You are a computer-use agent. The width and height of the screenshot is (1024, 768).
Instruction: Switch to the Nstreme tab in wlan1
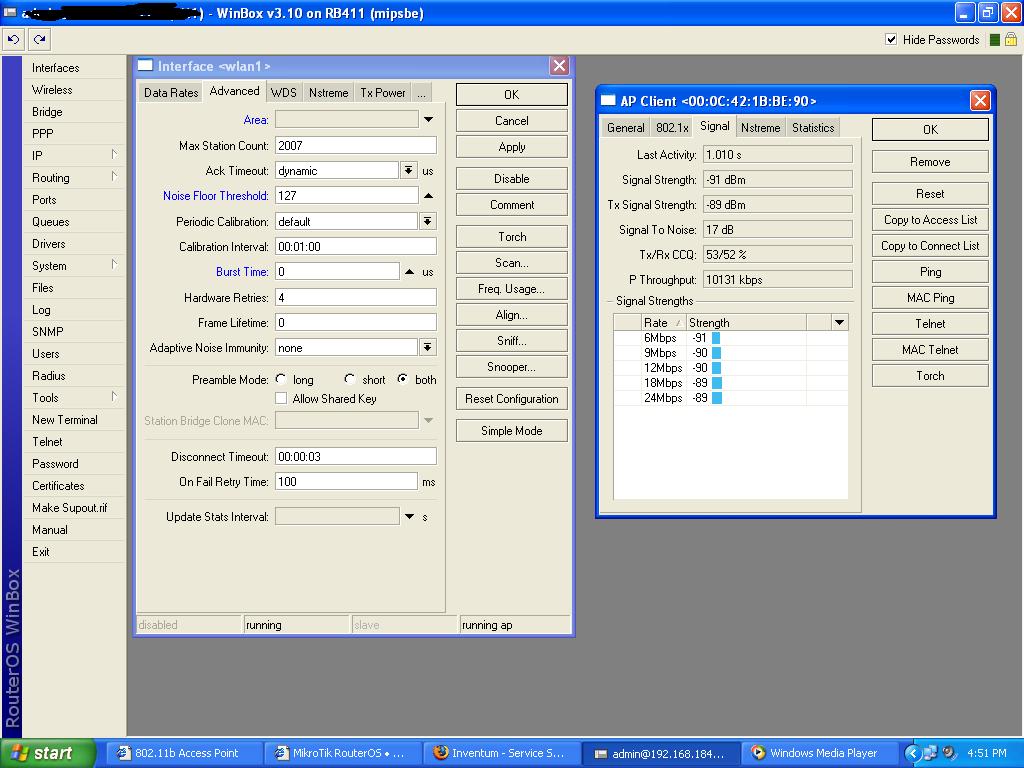[328, 93]
